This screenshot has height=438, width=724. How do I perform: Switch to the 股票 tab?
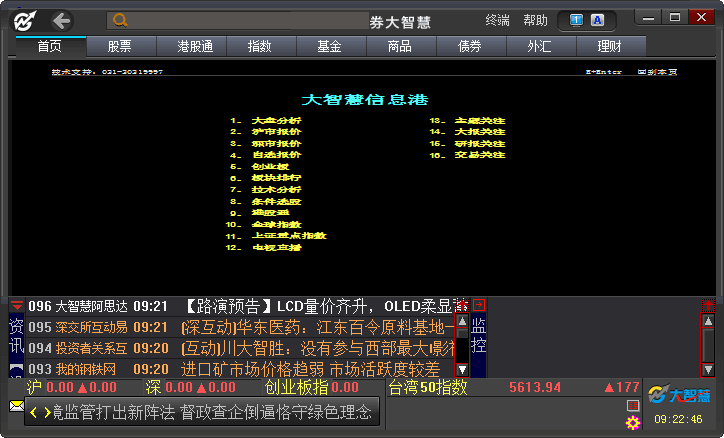[120, 46]
